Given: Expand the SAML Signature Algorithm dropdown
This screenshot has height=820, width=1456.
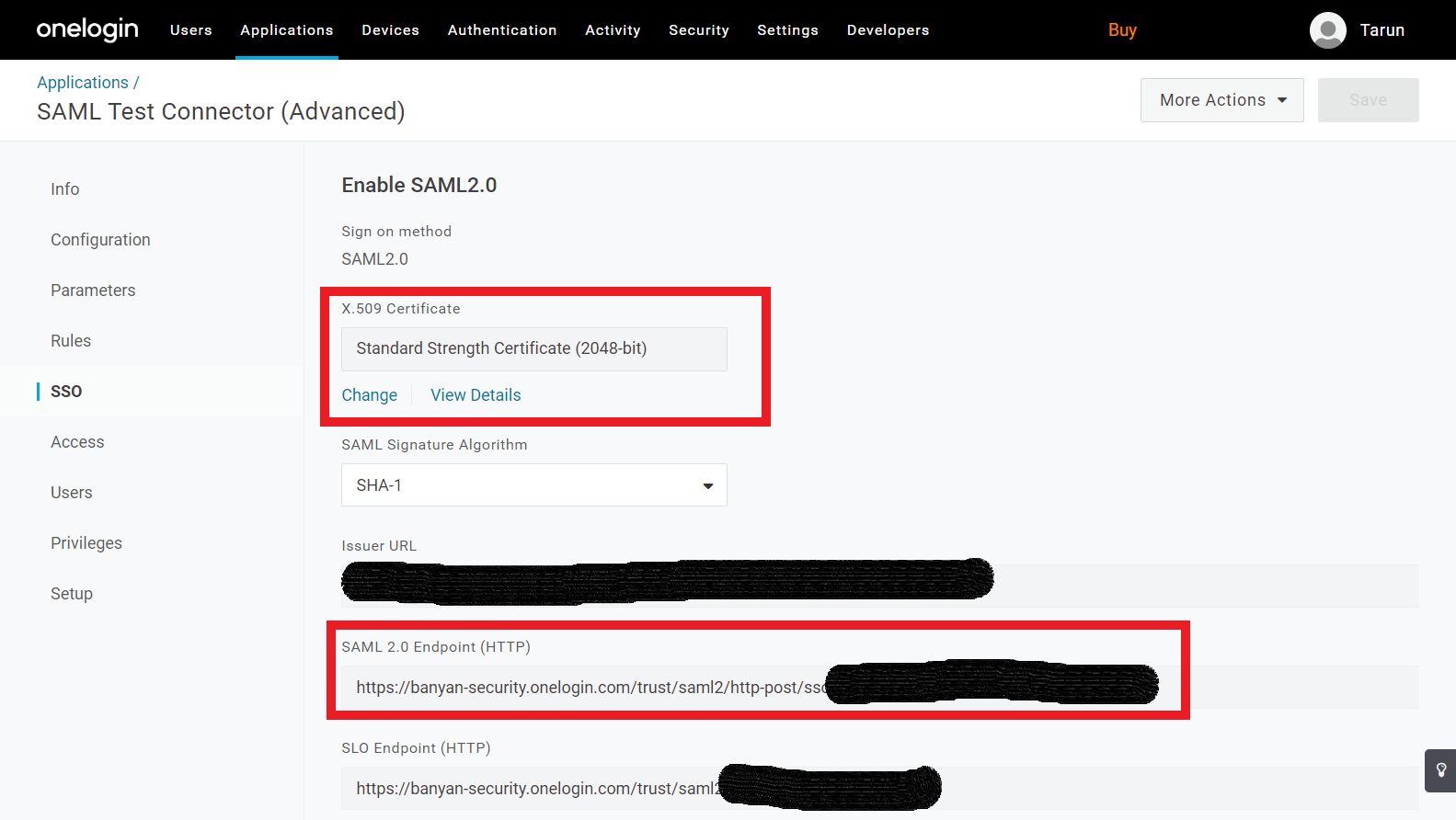Looking at the screenshot, I should [533, 485].
